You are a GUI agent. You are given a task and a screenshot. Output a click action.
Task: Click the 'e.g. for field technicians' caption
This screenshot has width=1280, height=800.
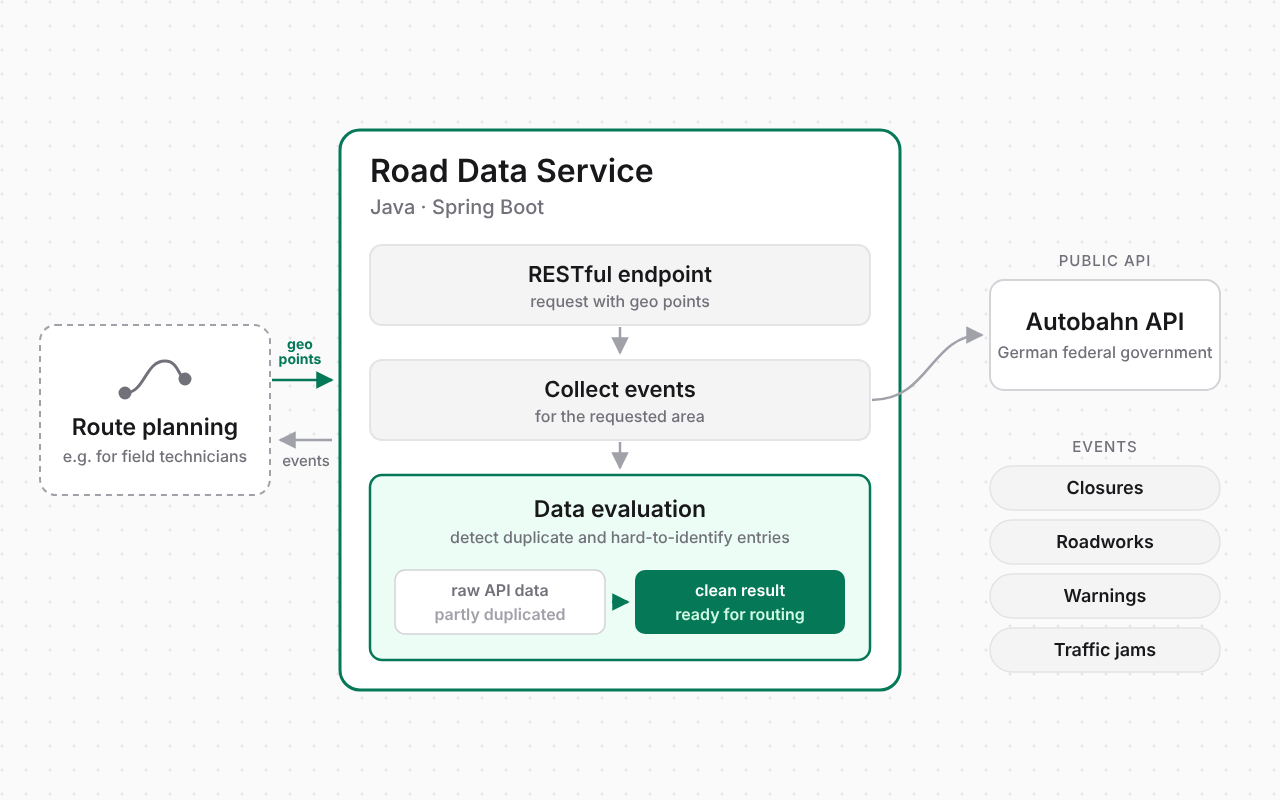[155, 457]
